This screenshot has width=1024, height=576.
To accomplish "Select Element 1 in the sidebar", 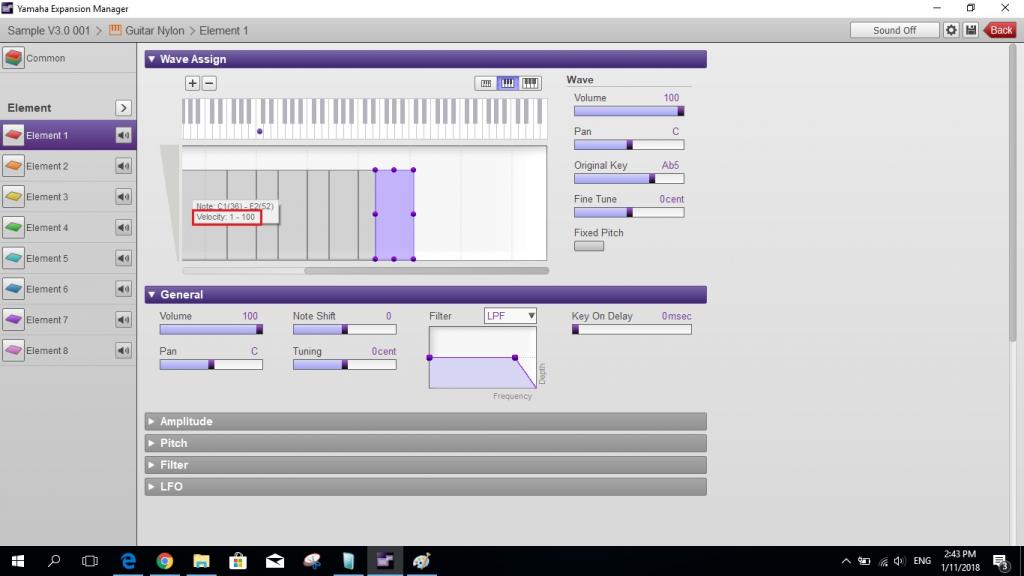I will [68, 135].
